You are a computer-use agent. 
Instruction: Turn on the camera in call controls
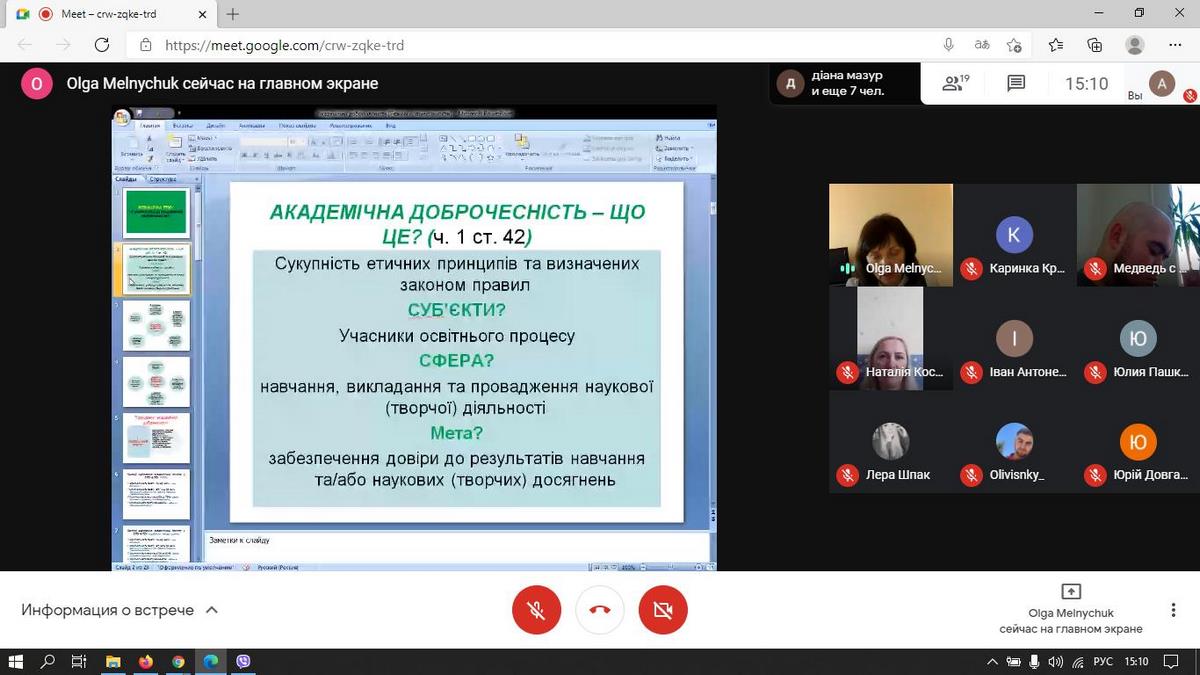tap(663, 610)
